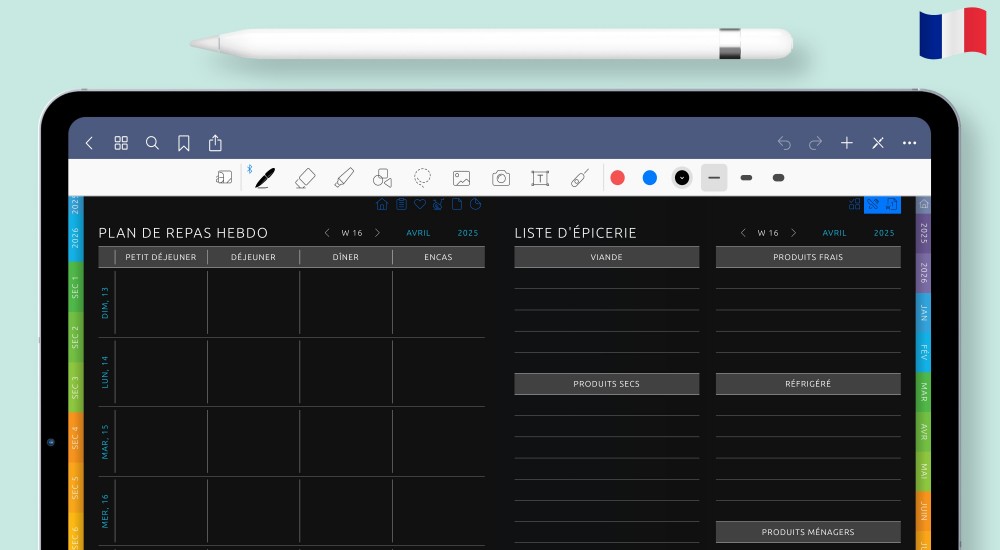Image resolution: width=1000 pixels, height=550 pixels.
Task: Open the camera tool
Action: coord(501,178)
